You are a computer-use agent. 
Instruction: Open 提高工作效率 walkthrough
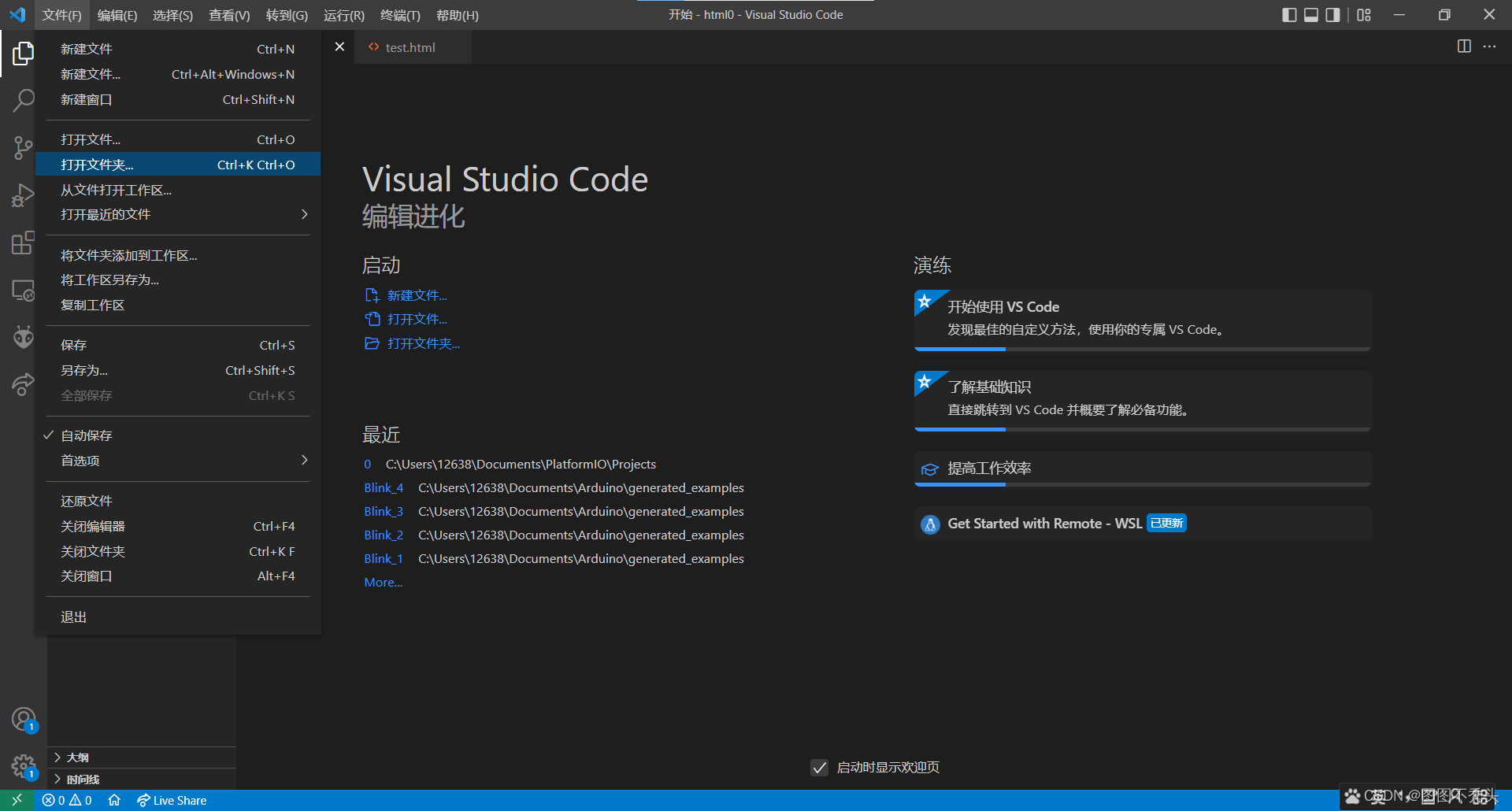(1143, 468)
